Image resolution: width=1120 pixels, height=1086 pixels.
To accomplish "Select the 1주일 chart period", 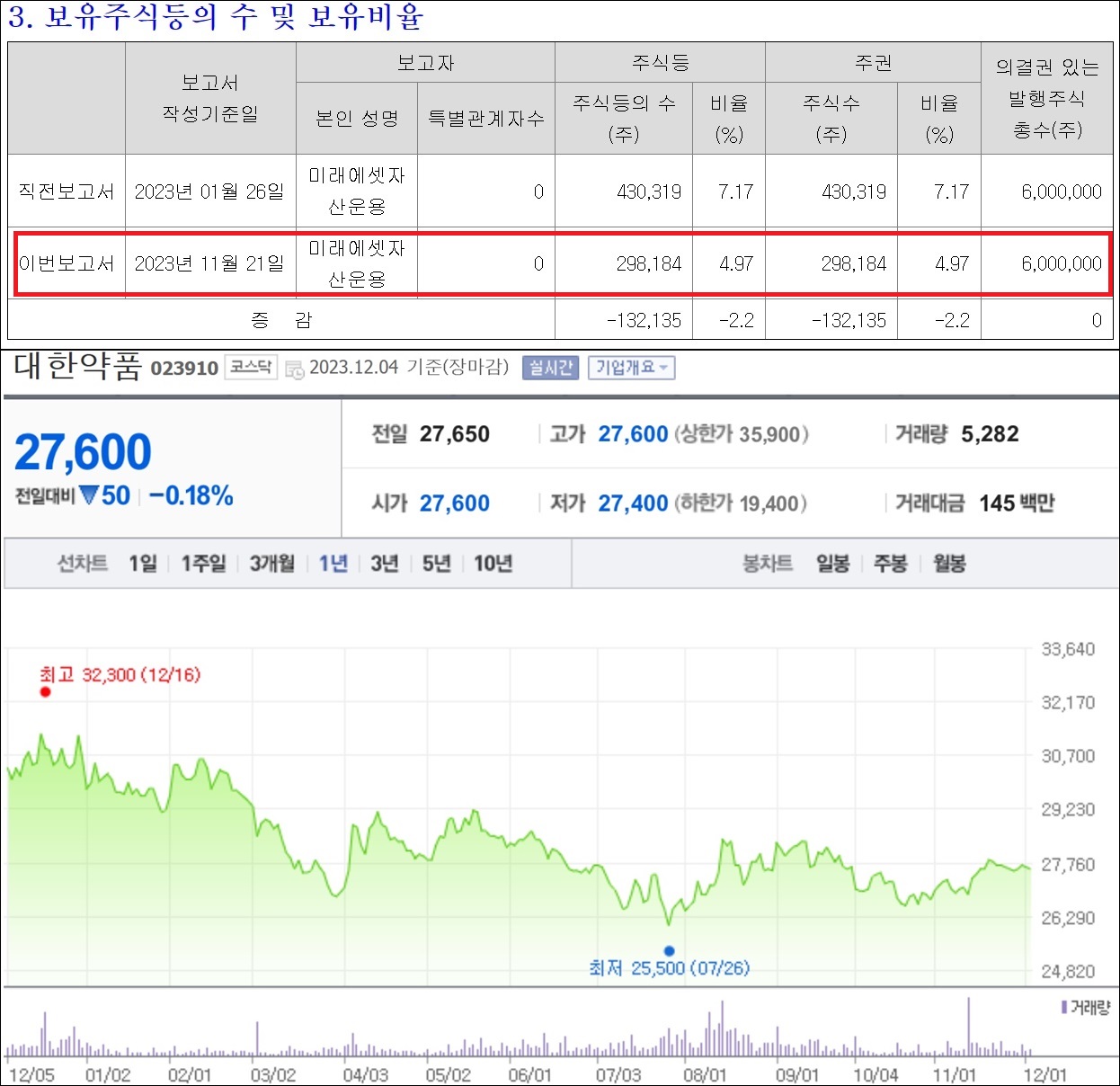I will click(203, 564).
